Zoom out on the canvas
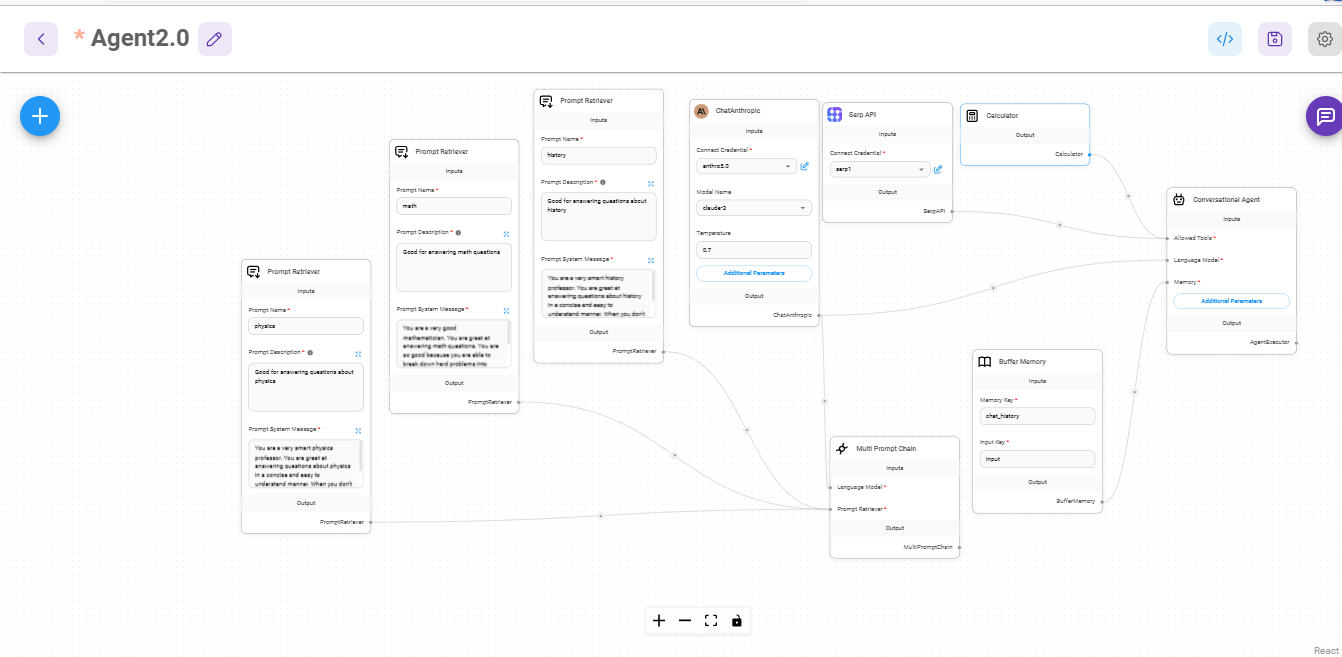The width and height of the screenshot is (1342, 657). click(x=685, y=620)
